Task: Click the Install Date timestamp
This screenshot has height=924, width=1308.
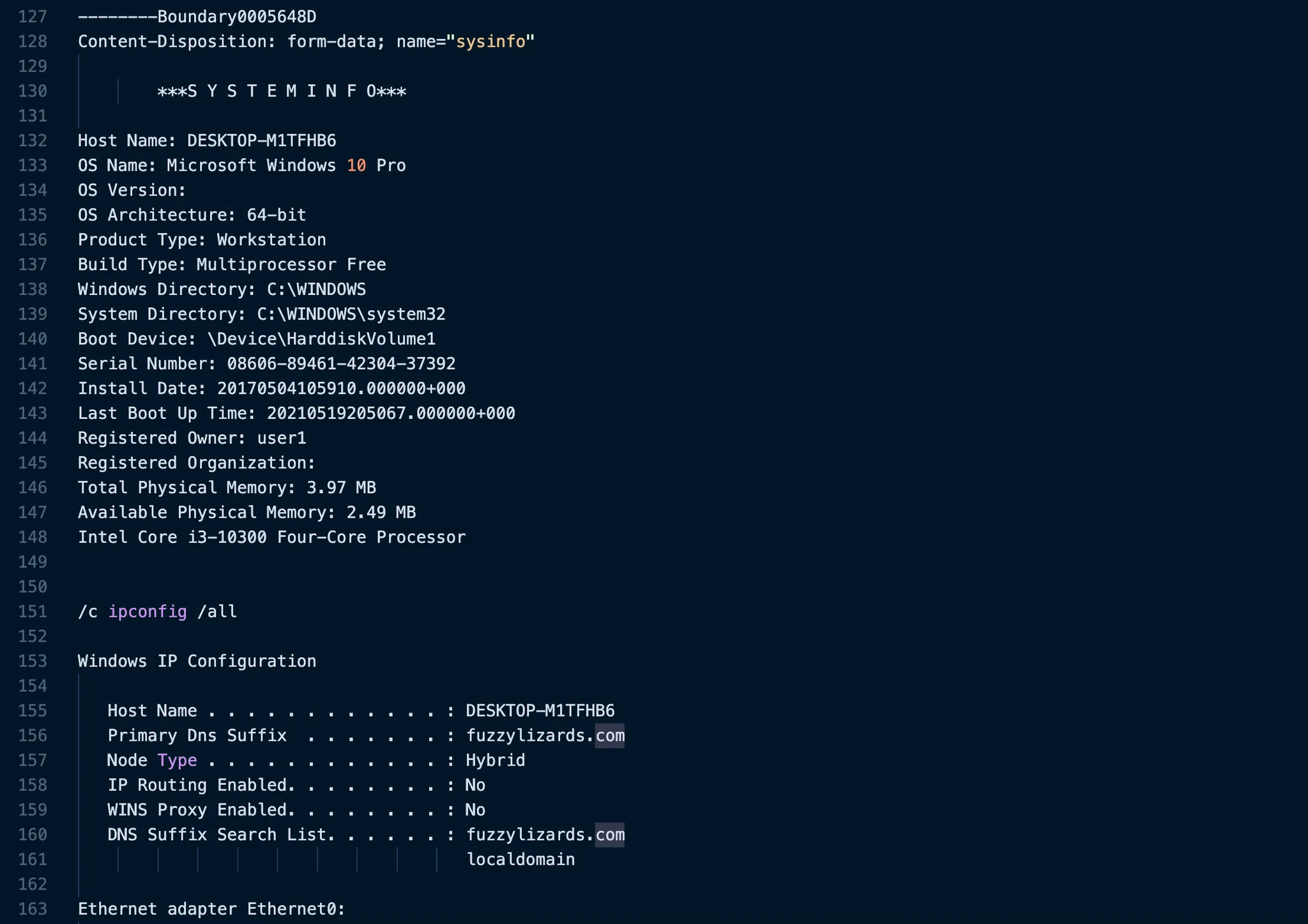Action: click(x=341, y=389)
